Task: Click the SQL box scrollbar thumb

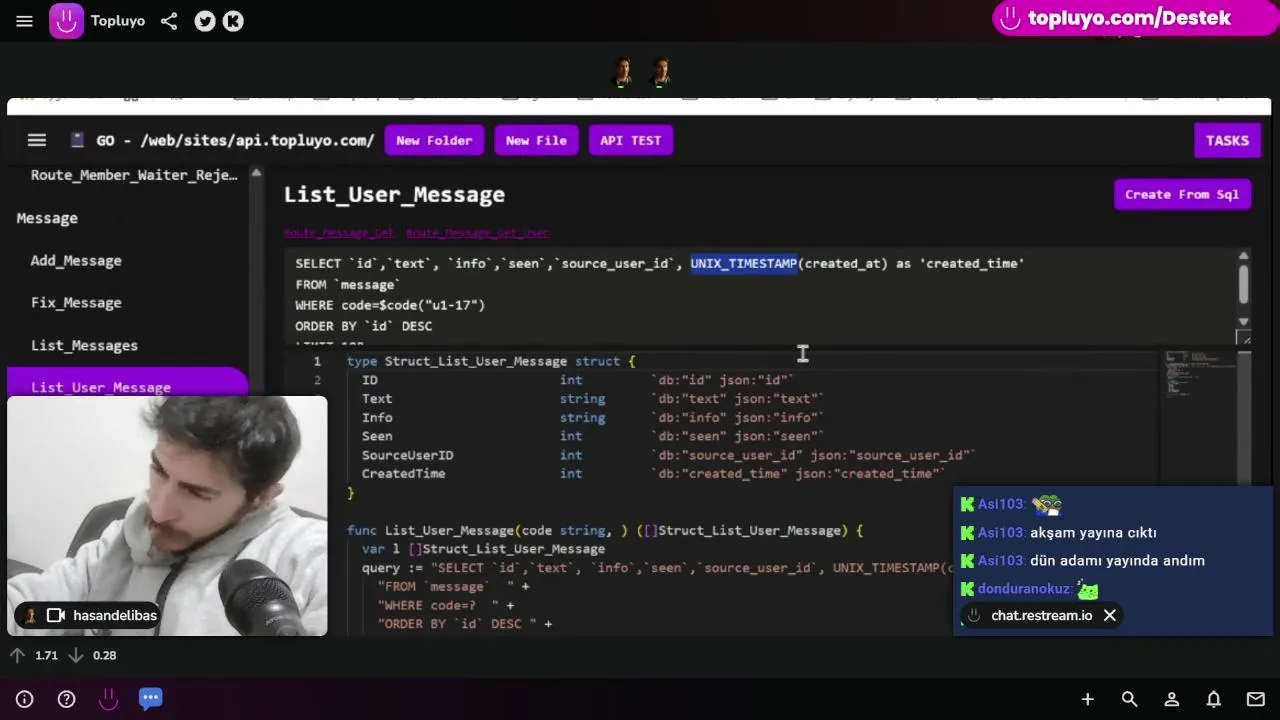Action: coord(1244,283)
